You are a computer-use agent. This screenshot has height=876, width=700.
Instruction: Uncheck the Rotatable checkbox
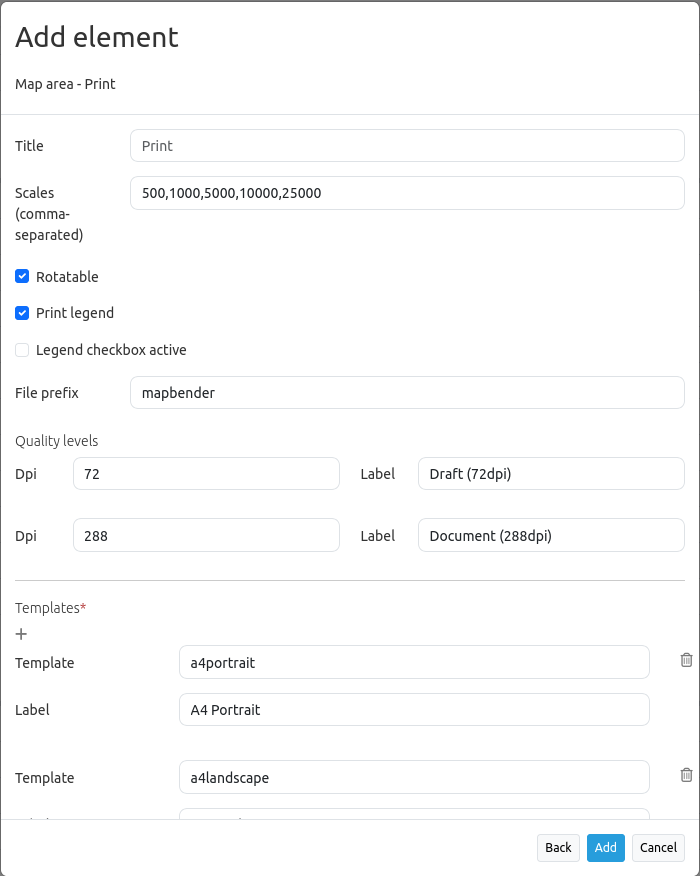22,277
